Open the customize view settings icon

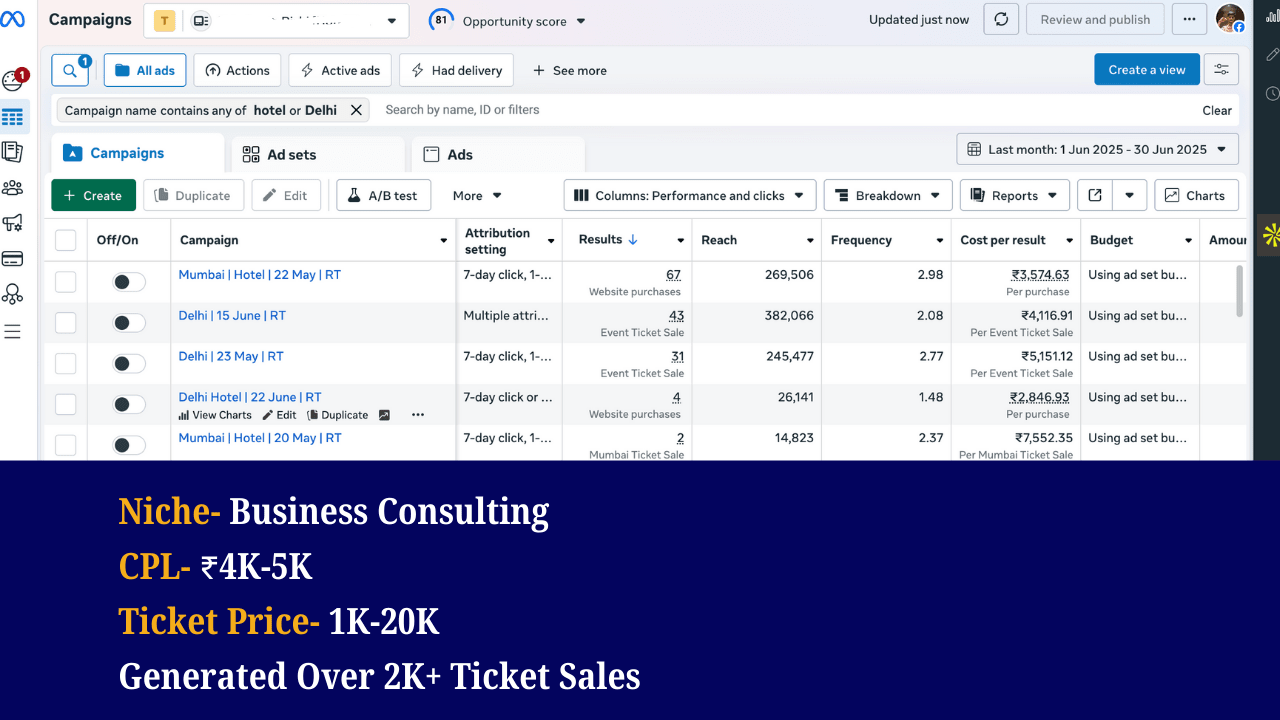[x=1221, y=70]
